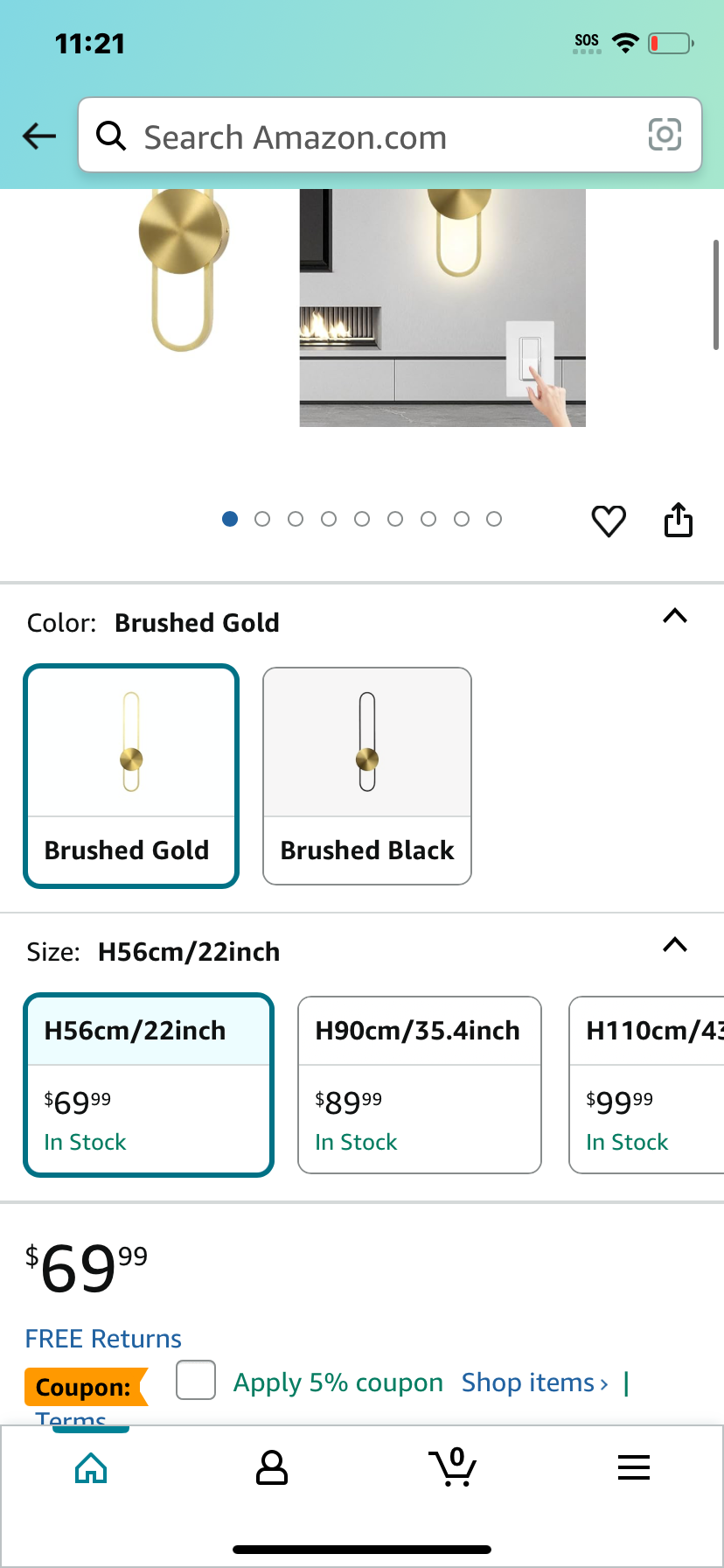This screenshot has height=1568, width=724.
Task: Open the Shop items link
Action: (x=535, y=1382)
